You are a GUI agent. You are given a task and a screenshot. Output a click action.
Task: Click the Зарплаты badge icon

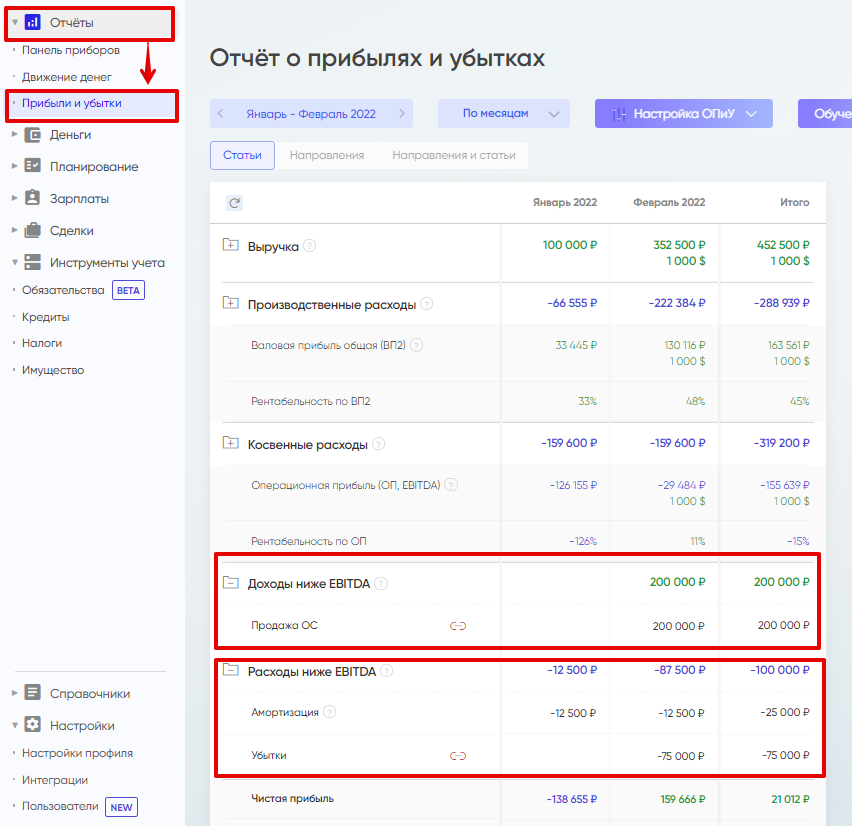33,198
